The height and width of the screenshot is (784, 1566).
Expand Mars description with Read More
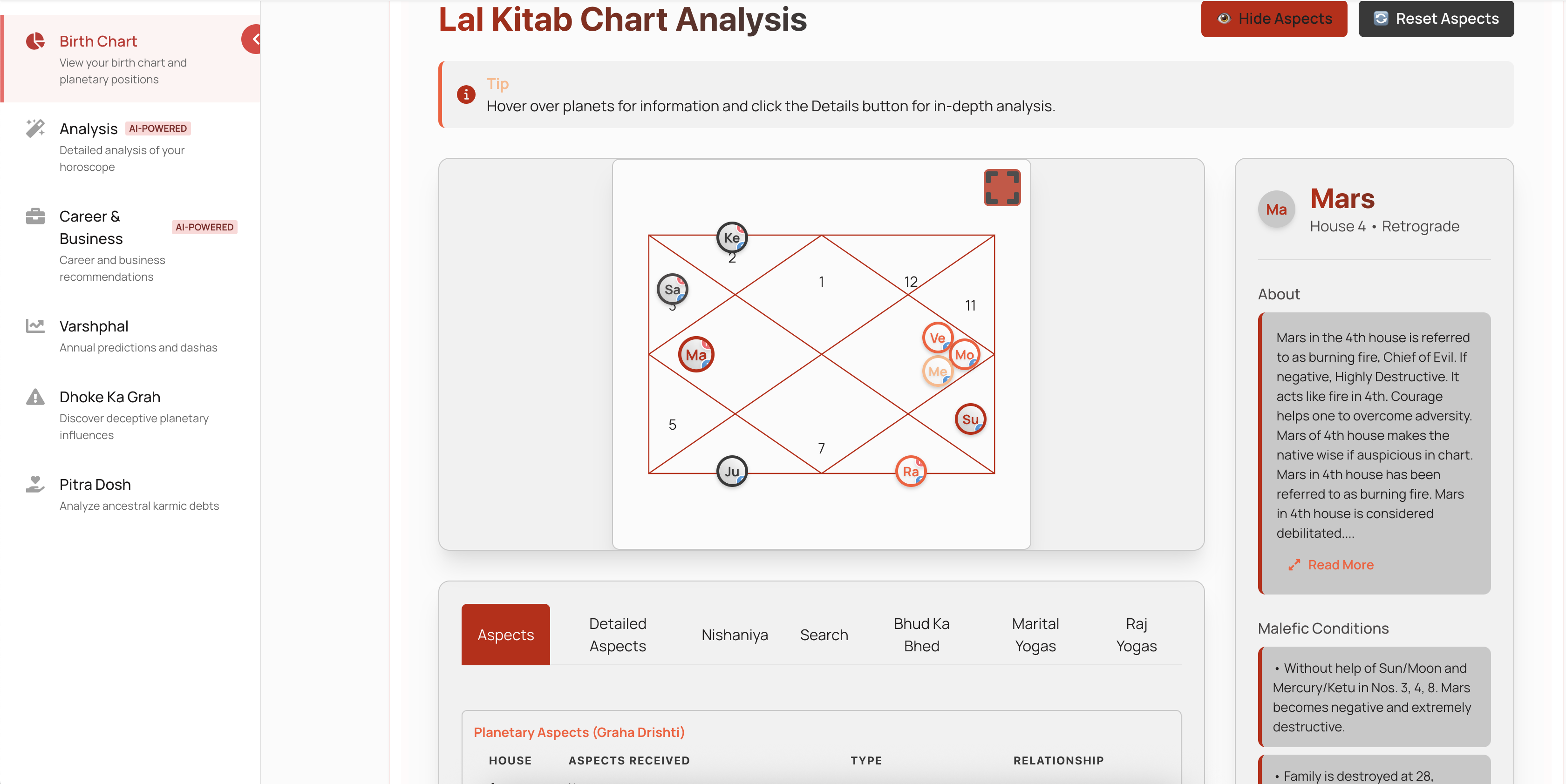[x=1340, y=565]
